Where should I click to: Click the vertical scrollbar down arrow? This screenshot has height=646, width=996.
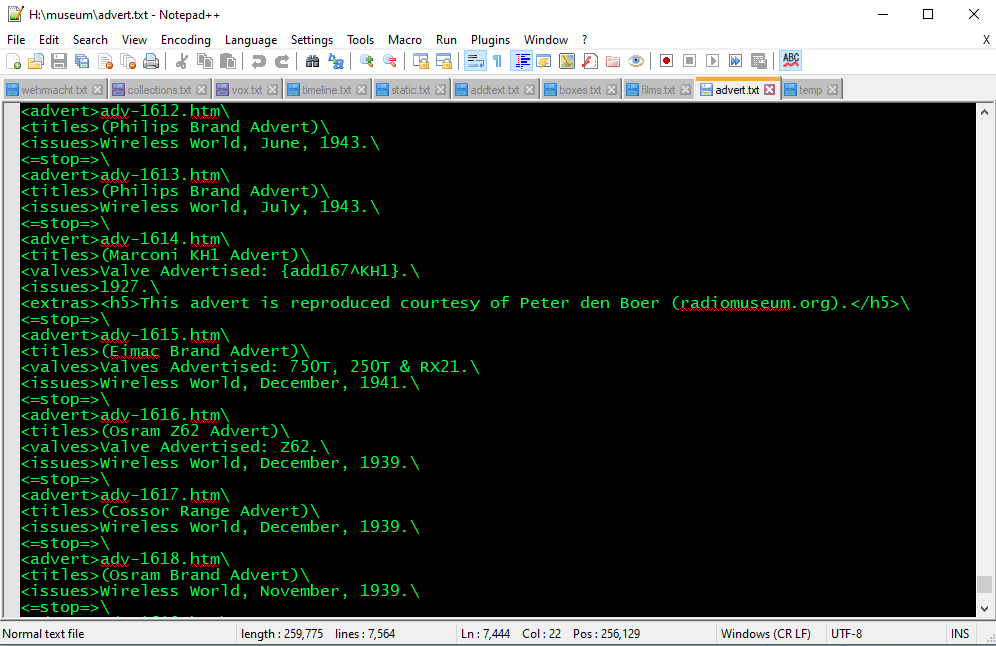(x=984, y=609)
